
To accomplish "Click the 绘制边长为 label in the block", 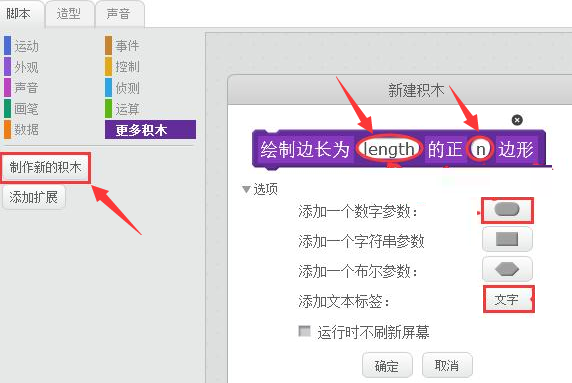I will click(305, 149).
